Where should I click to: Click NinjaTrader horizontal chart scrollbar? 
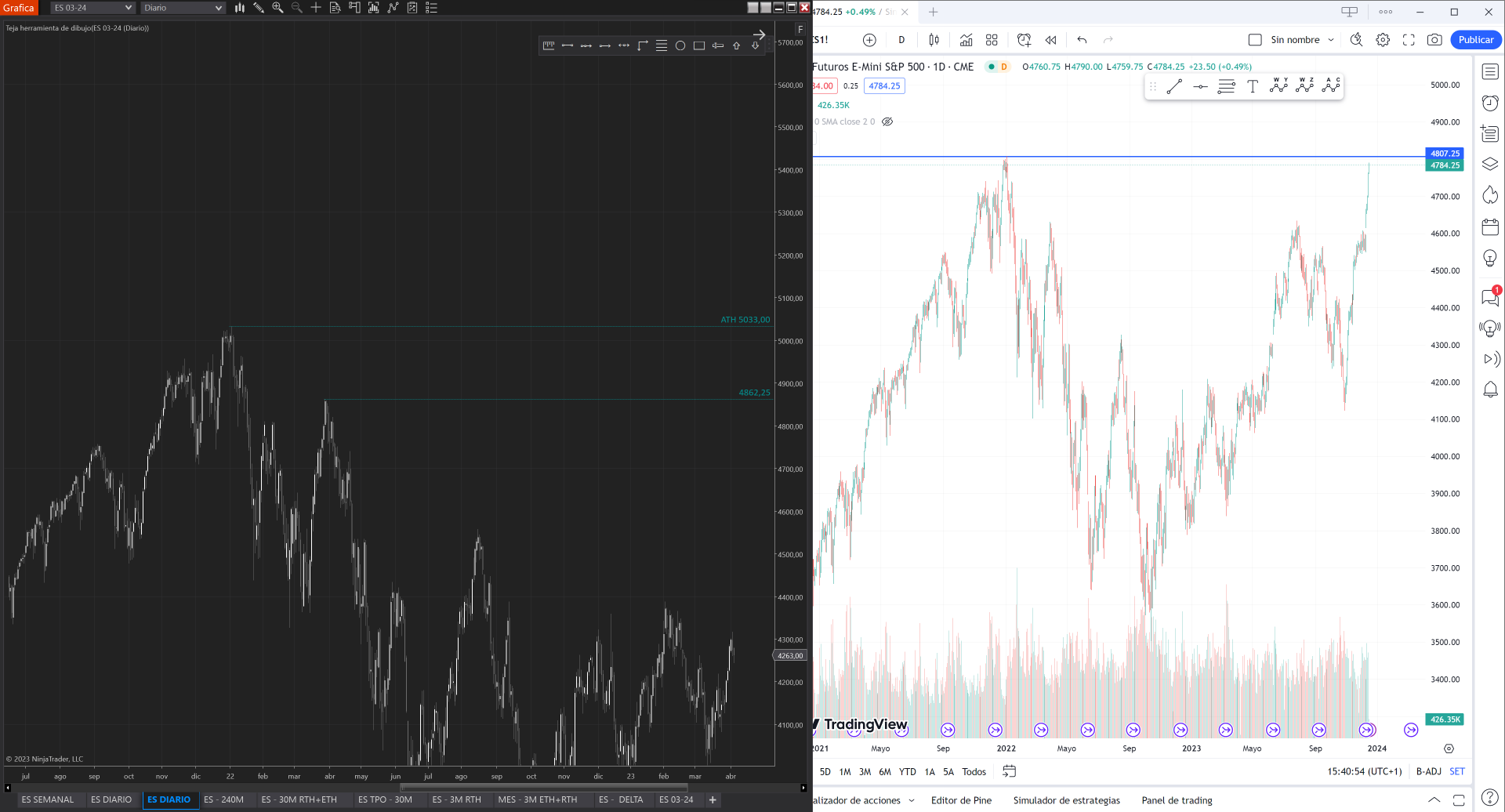(544, 788)
